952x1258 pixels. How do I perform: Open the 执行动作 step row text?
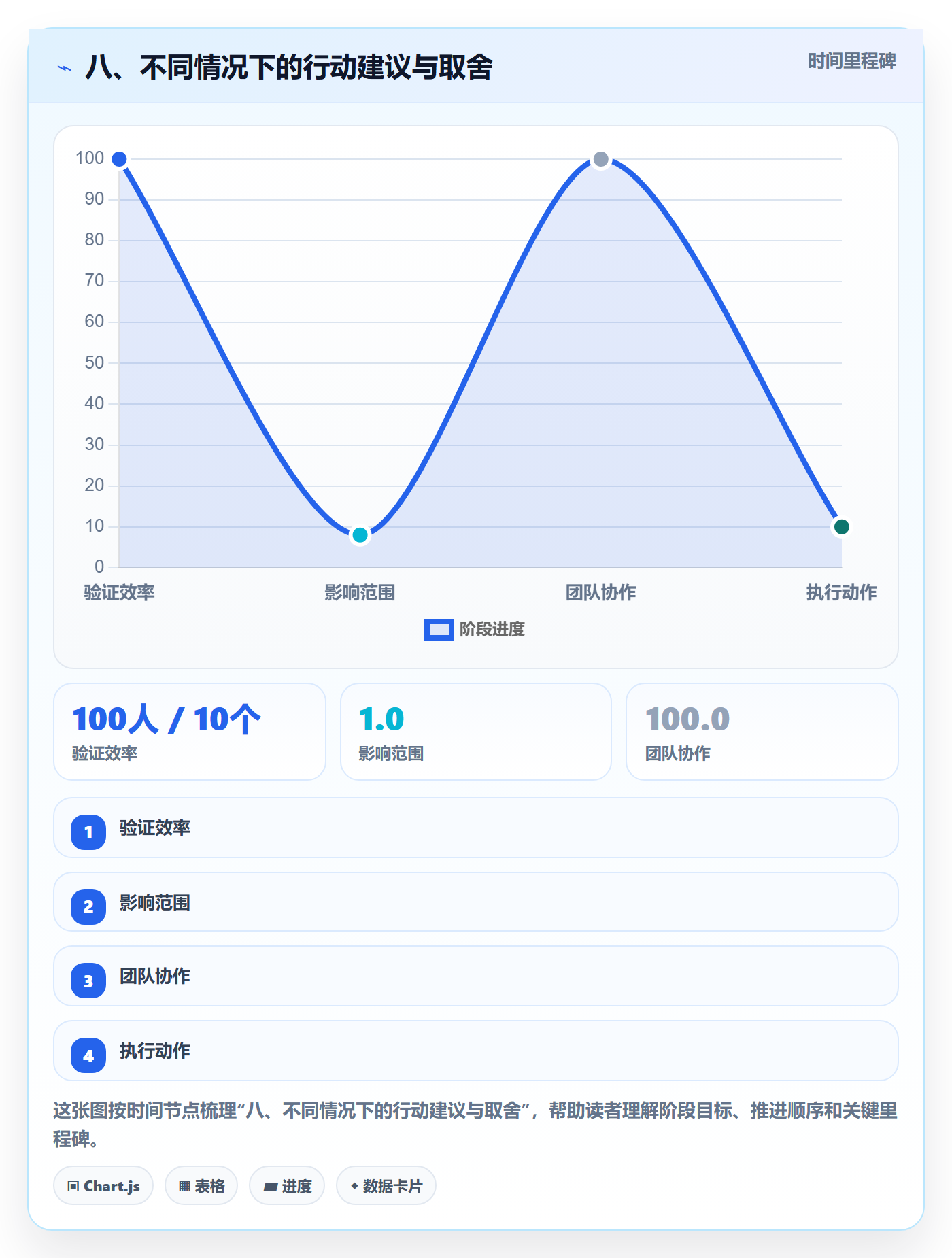[x=155, y=1051]
